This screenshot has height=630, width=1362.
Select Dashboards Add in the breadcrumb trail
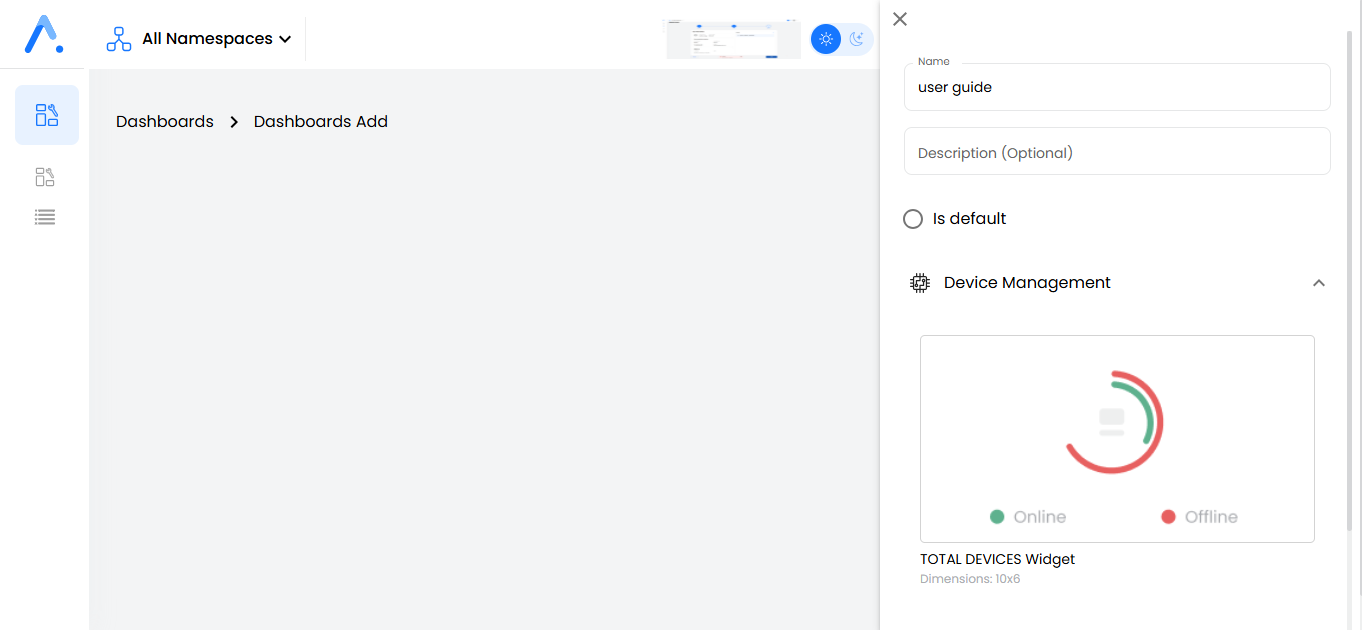320,121
